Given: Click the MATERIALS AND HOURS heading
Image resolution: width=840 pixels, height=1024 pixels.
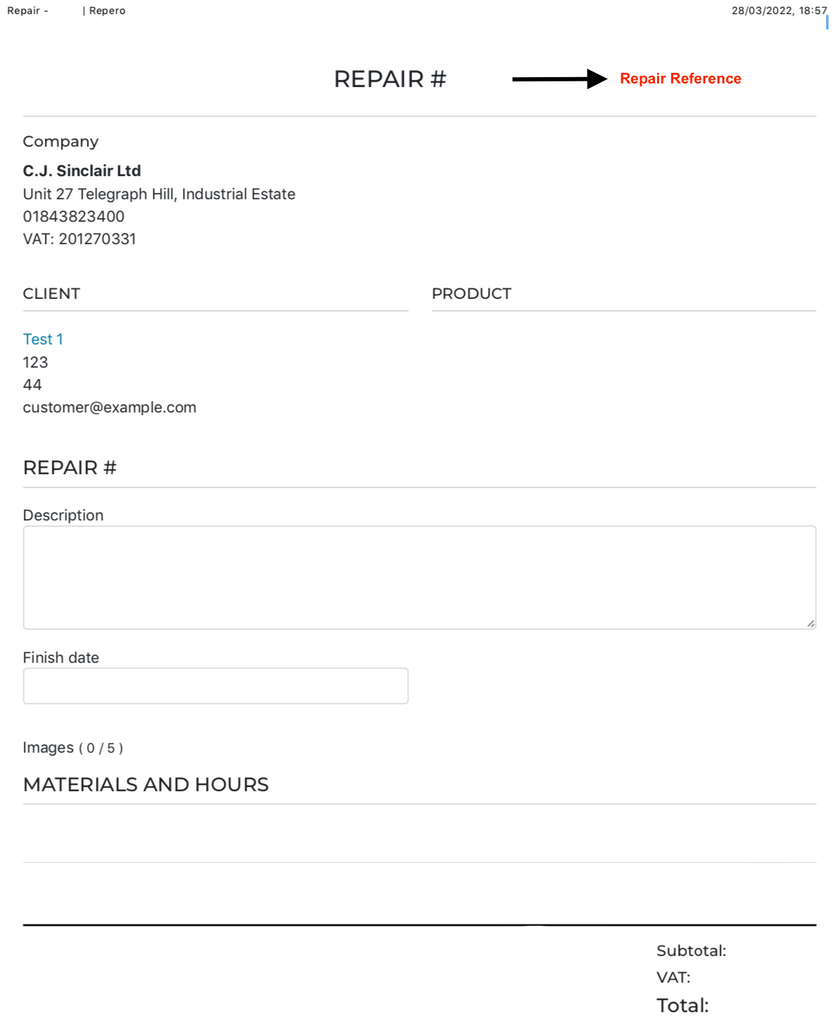Looking at the screenshot, I should click(146, 785).
